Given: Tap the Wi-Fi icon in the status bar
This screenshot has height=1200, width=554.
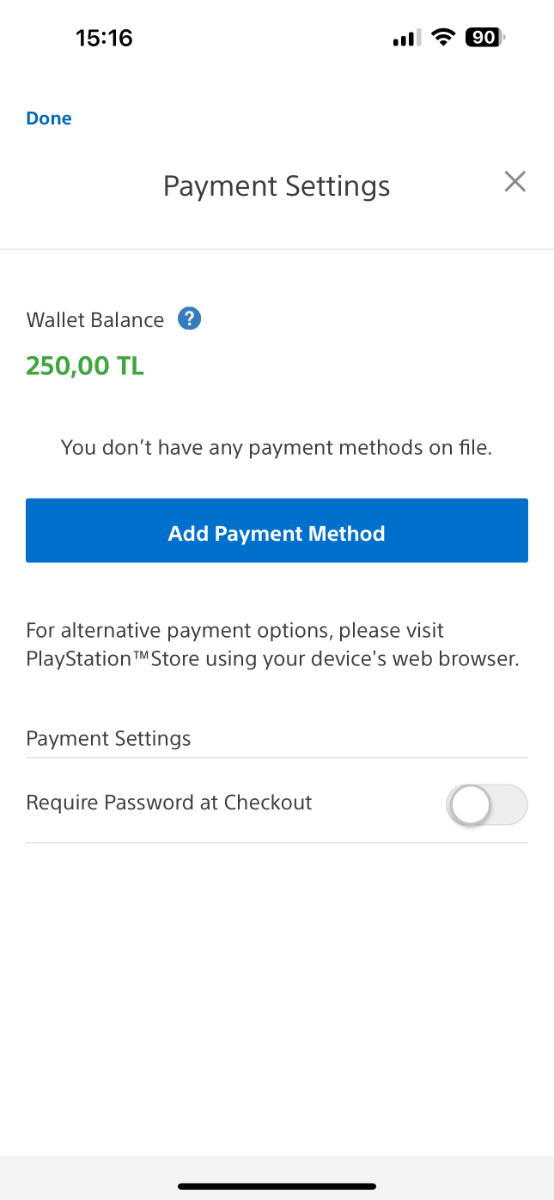Looking at the screenshot, I should (x=442, y=38).
